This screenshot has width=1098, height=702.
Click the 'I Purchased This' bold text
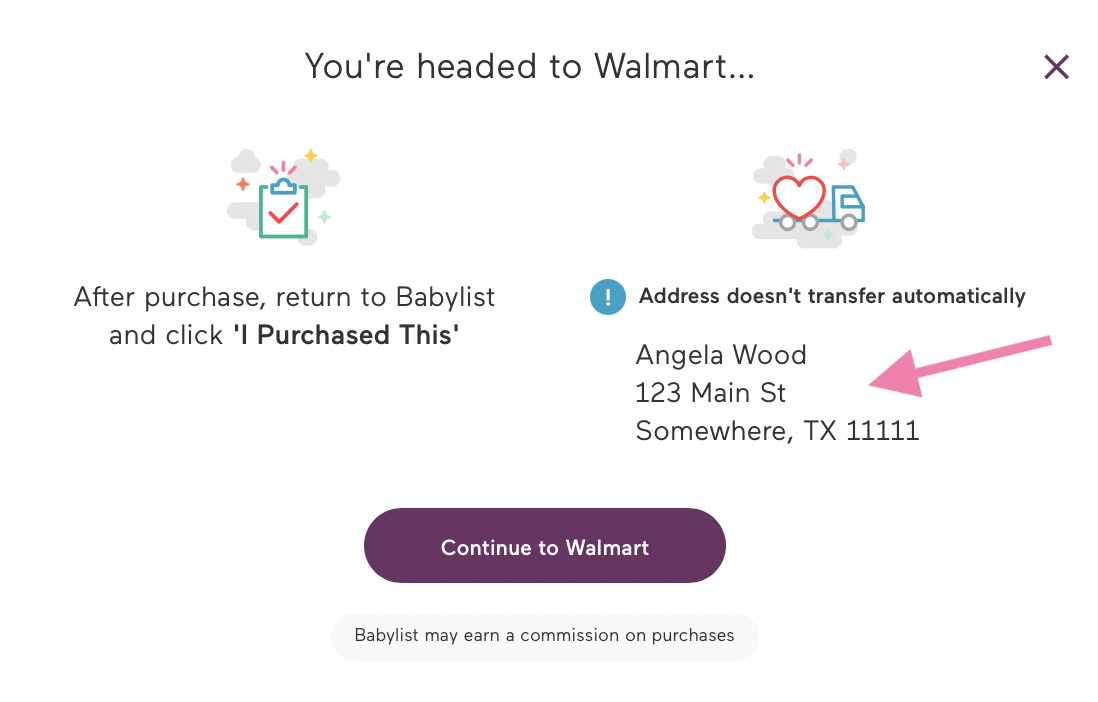(x=347, y=335)
